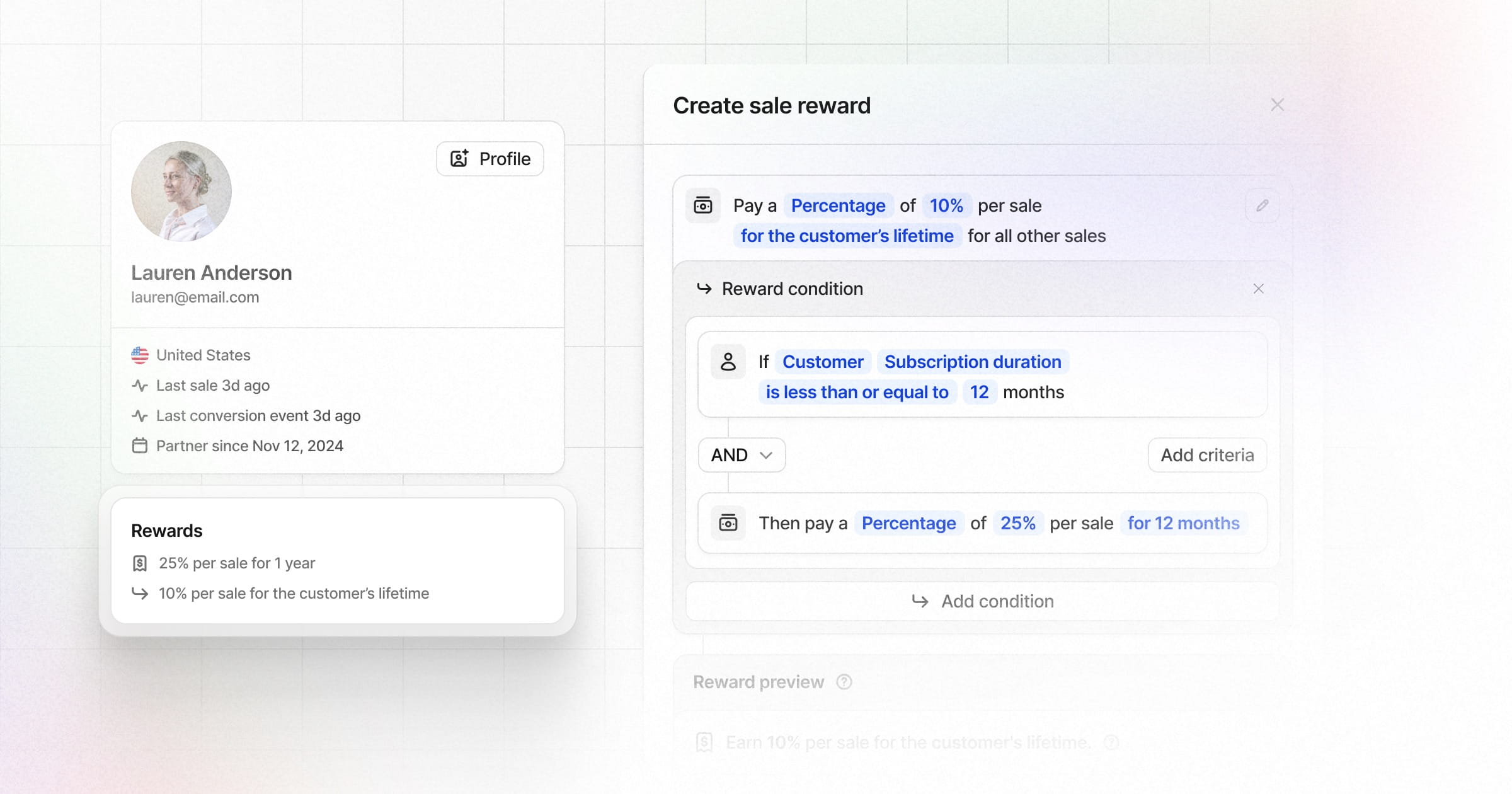Click the United States flag icon
Image resolution: width=1512 pixels, height=794 pixels.
(140, 355)
